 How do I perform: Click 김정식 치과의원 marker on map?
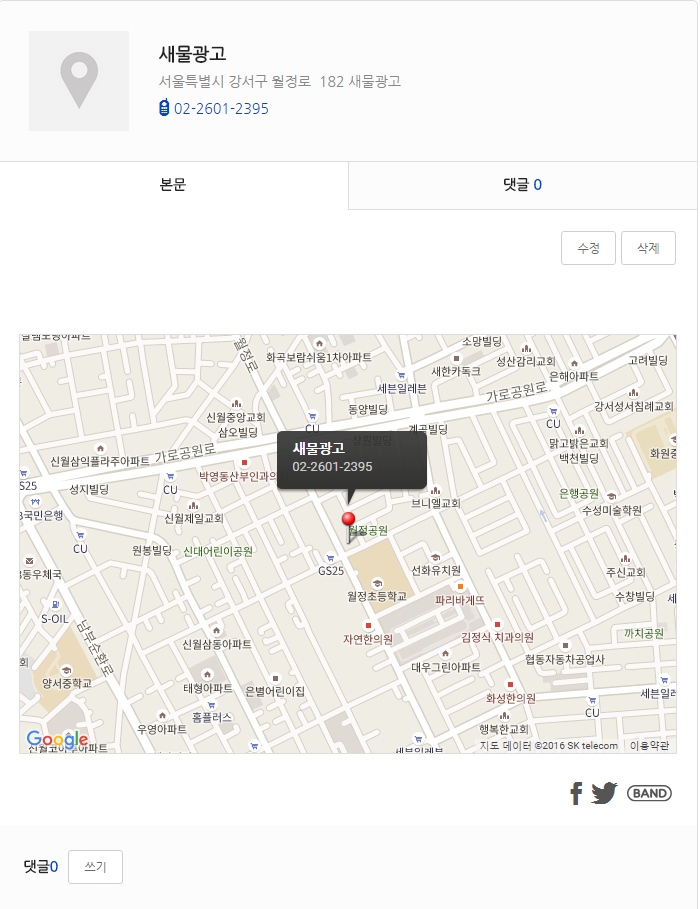point(497,624)
